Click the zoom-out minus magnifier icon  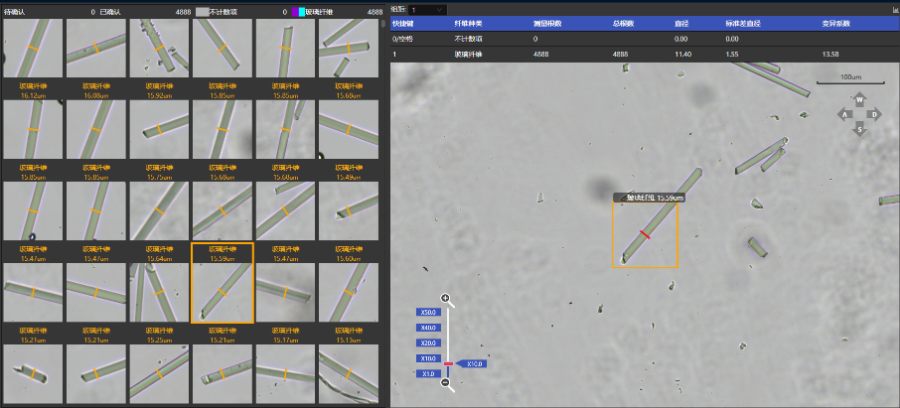(445, 383)
